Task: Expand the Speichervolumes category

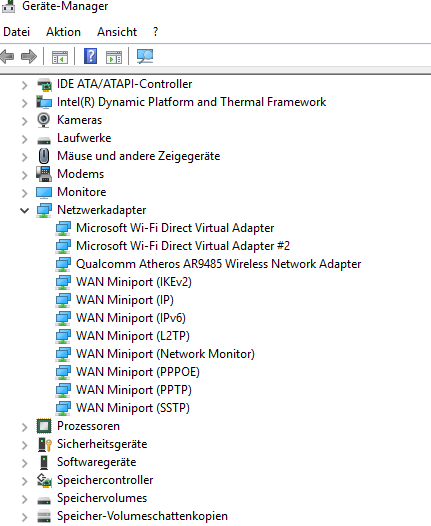Action: pos(24,499)
